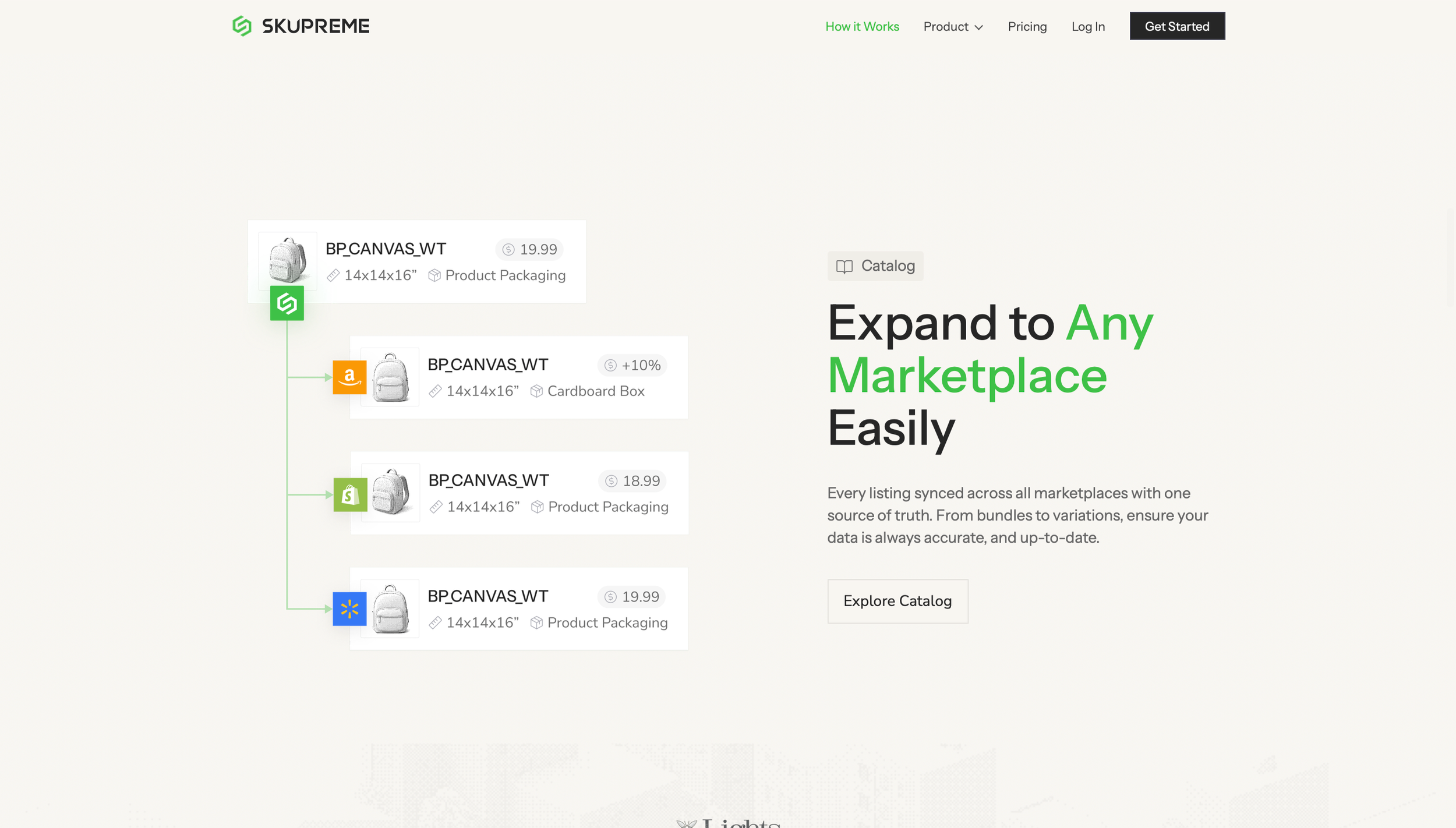Click the orange Amazon marketplace icon
Screen dimensions: 1456x828
(x=349, y=377)
